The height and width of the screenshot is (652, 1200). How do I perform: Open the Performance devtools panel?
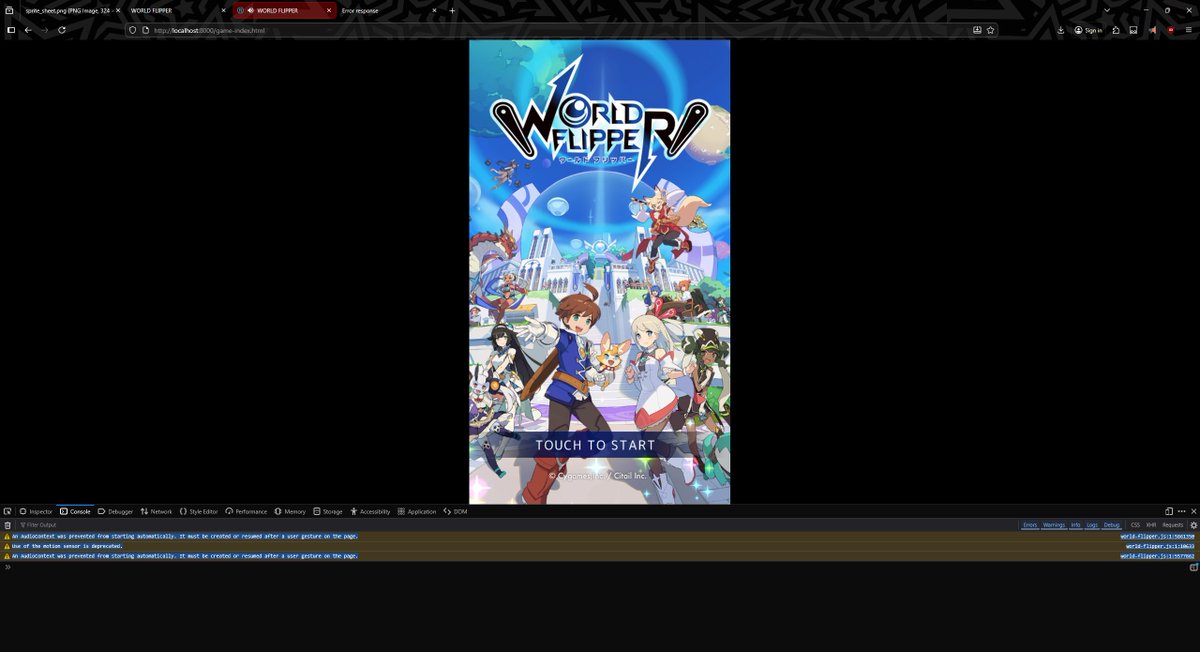(x=246, y=511)
